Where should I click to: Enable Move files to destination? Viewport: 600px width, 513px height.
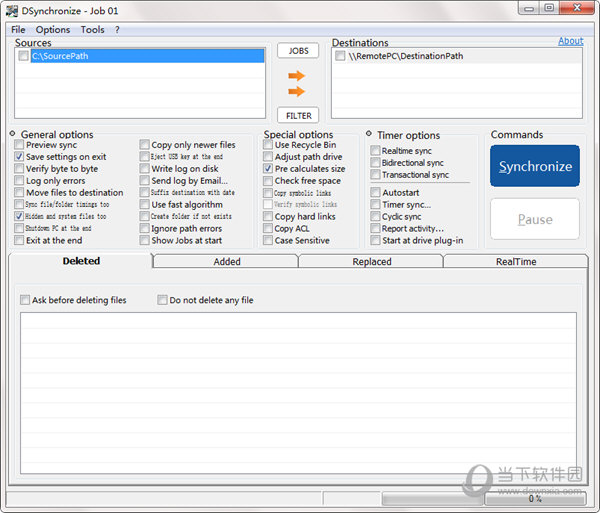point(19,192)
